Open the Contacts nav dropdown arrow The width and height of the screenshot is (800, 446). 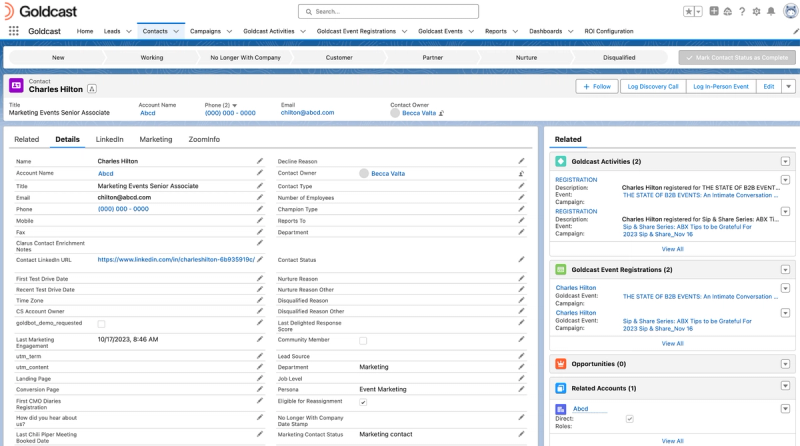(x=176, y=31)
